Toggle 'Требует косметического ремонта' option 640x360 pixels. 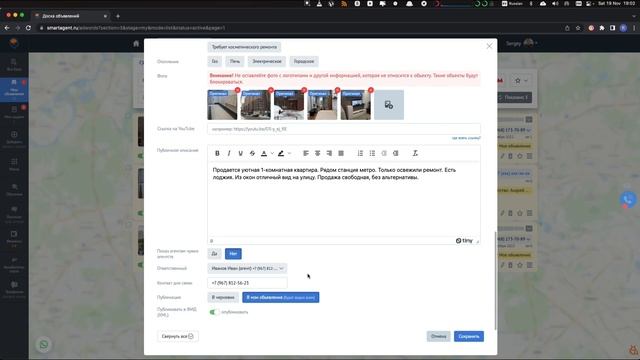pos(244,47)
